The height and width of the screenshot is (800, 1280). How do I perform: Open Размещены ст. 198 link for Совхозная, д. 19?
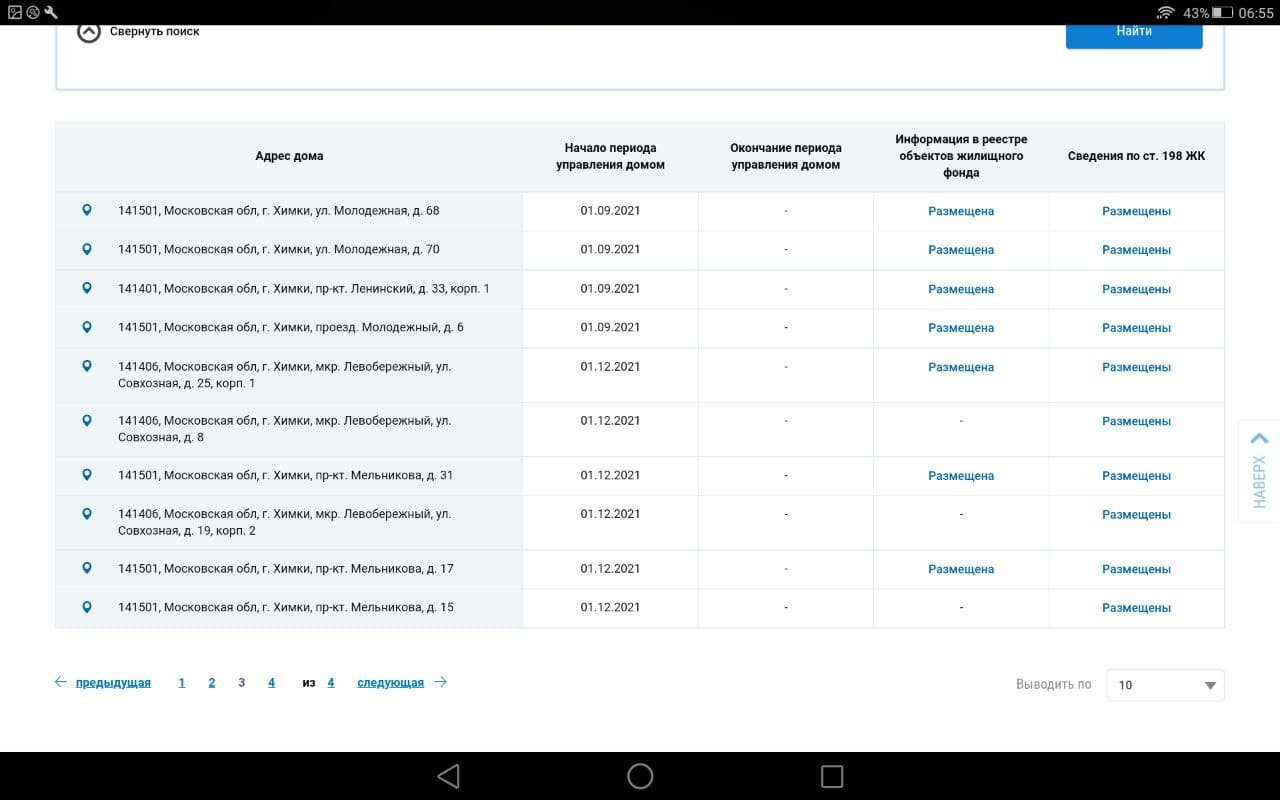click(1136, 514)
